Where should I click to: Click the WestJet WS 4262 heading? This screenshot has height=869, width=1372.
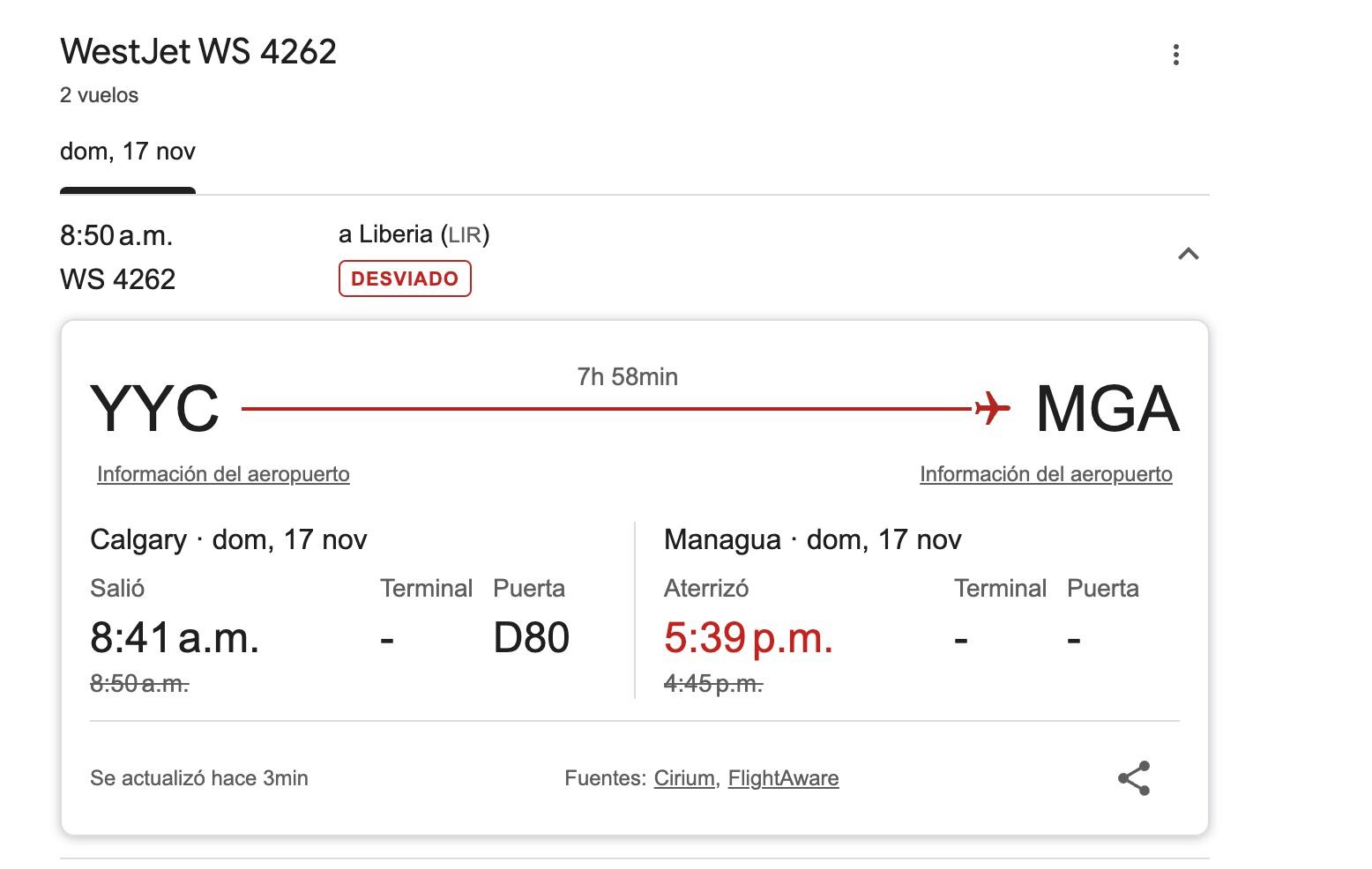click(198, 51)
